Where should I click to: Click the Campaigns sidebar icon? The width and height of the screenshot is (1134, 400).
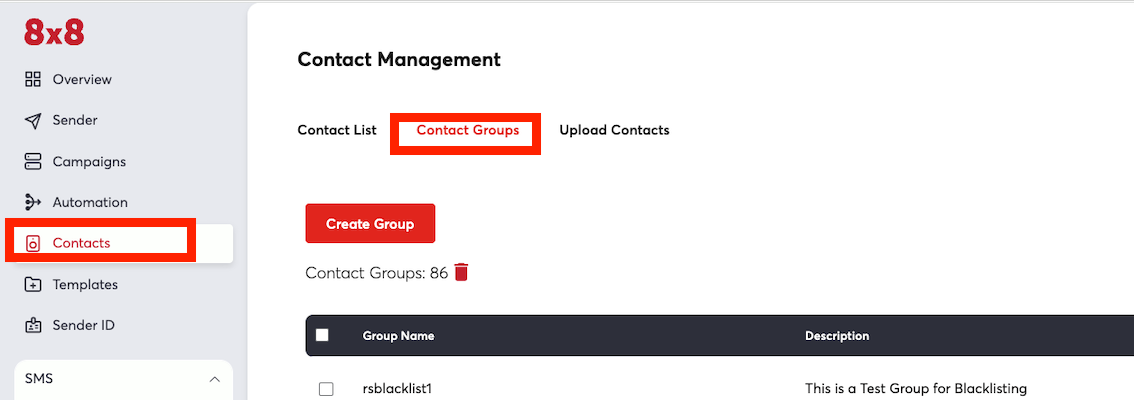click(33, 161)
